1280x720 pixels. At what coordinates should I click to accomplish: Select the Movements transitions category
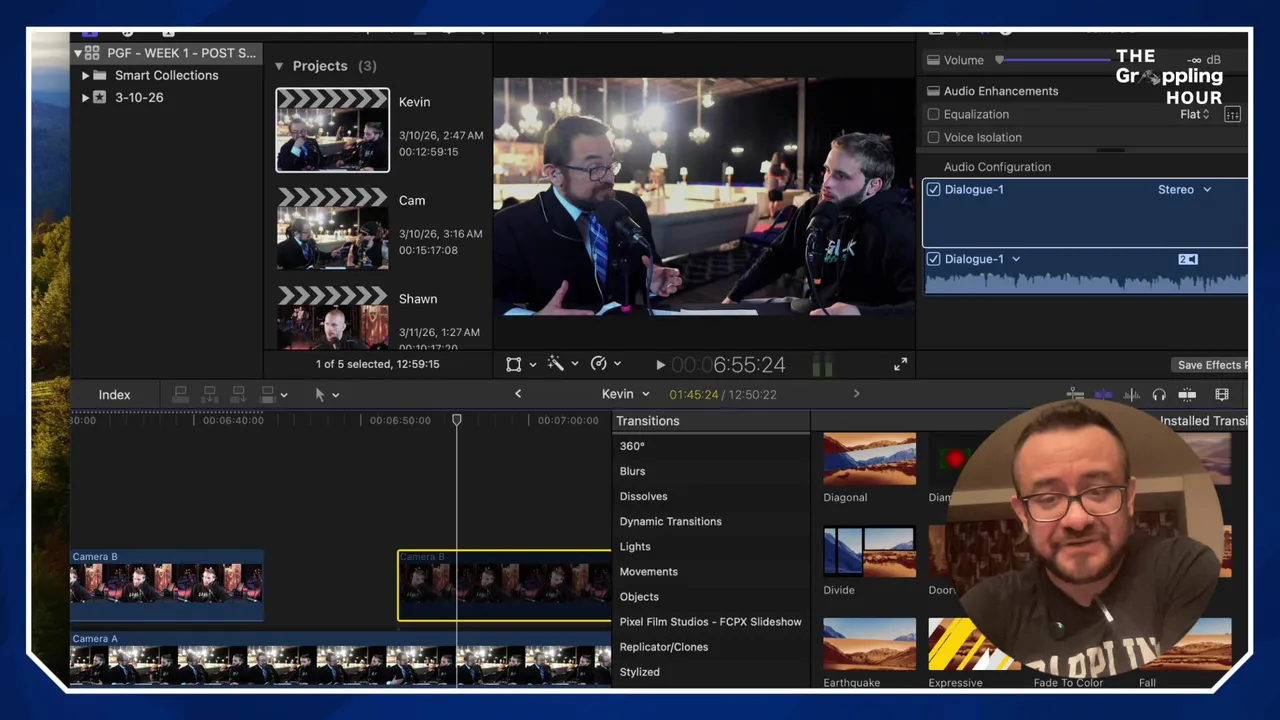point(648,572)
